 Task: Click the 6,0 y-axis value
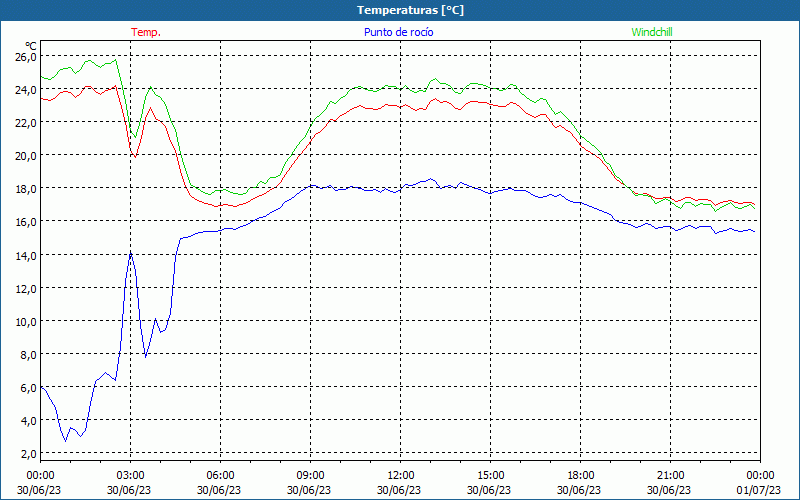[28, 388]
